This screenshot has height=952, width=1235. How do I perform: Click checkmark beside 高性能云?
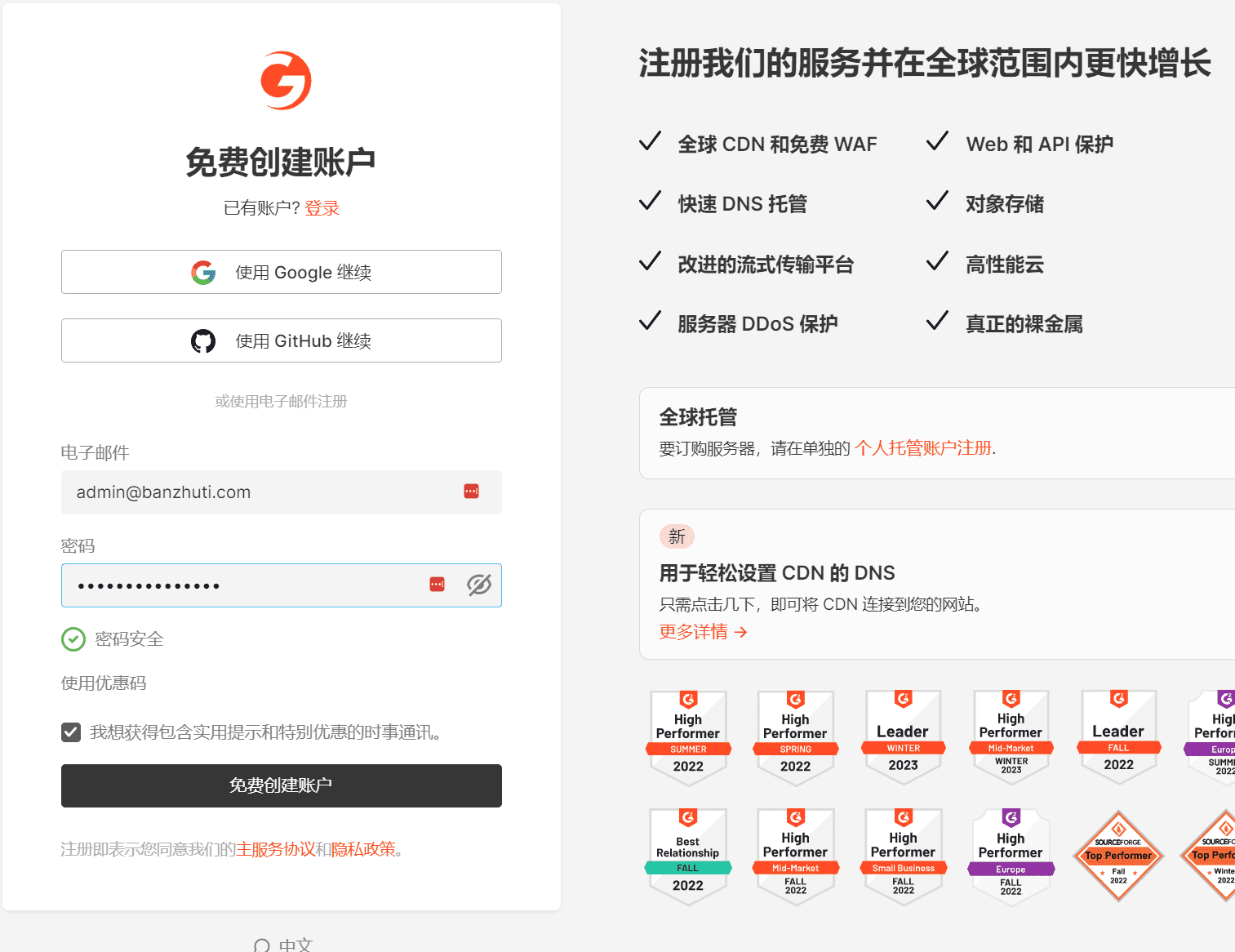pyautogui.click(x=938, y=261)
